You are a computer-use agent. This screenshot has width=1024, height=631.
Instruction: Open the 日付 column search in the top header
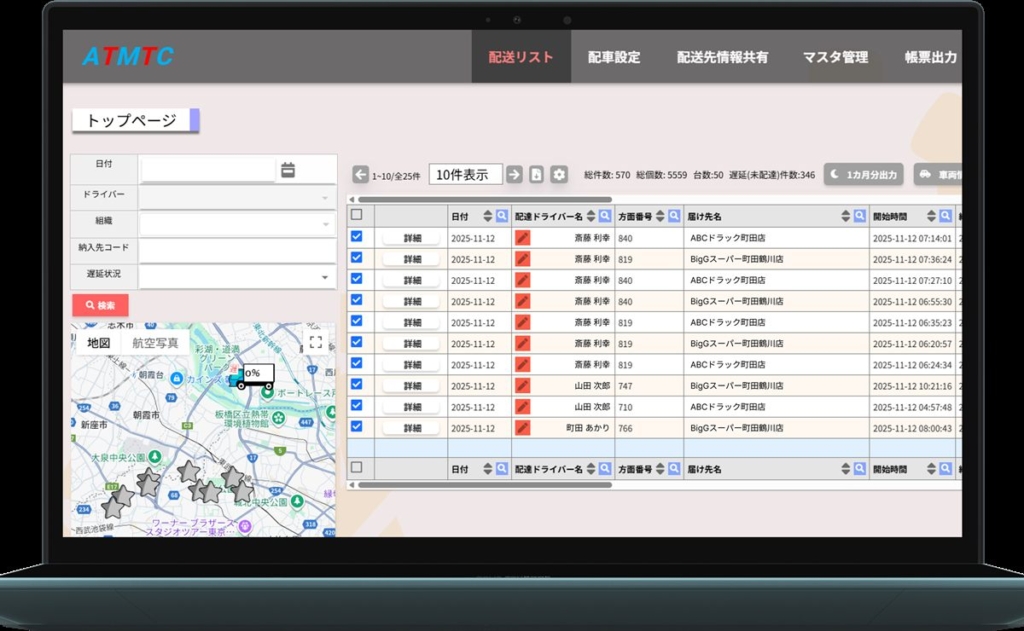[x=502, y=216]
